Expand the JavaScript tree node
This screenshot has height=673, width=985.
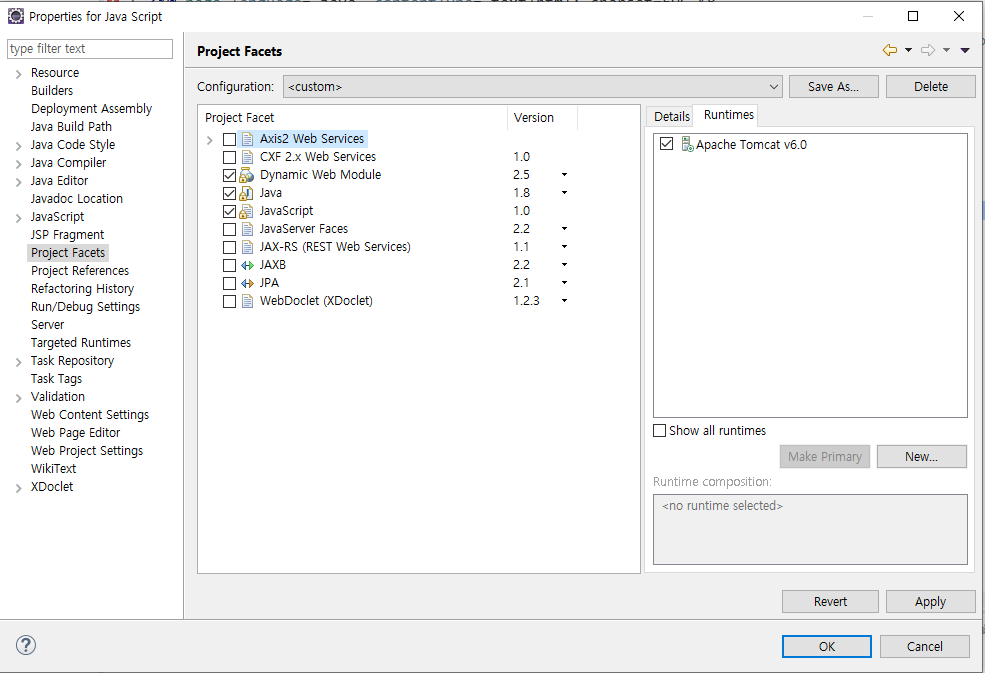pyautogui.click(x=18, y=218)
